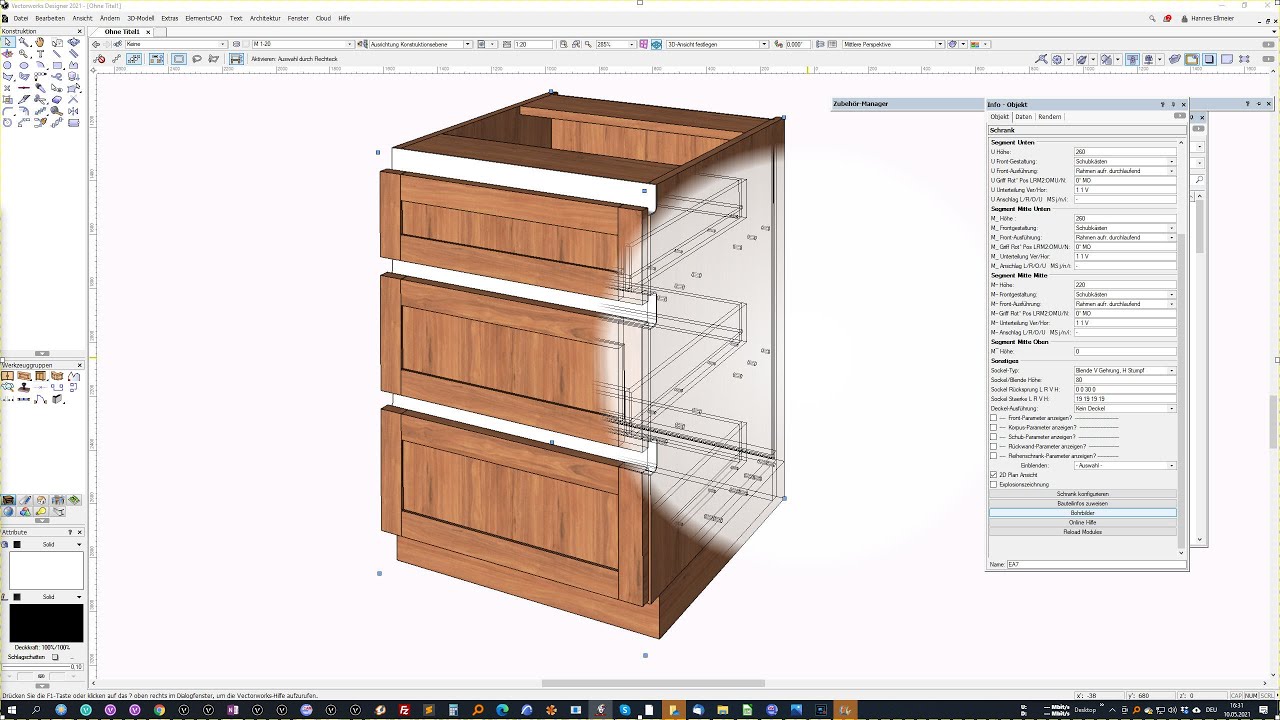Open the Einblenden Auswahl dropdown
Screen dimensions: 1280x720
tap(1125, 465)
